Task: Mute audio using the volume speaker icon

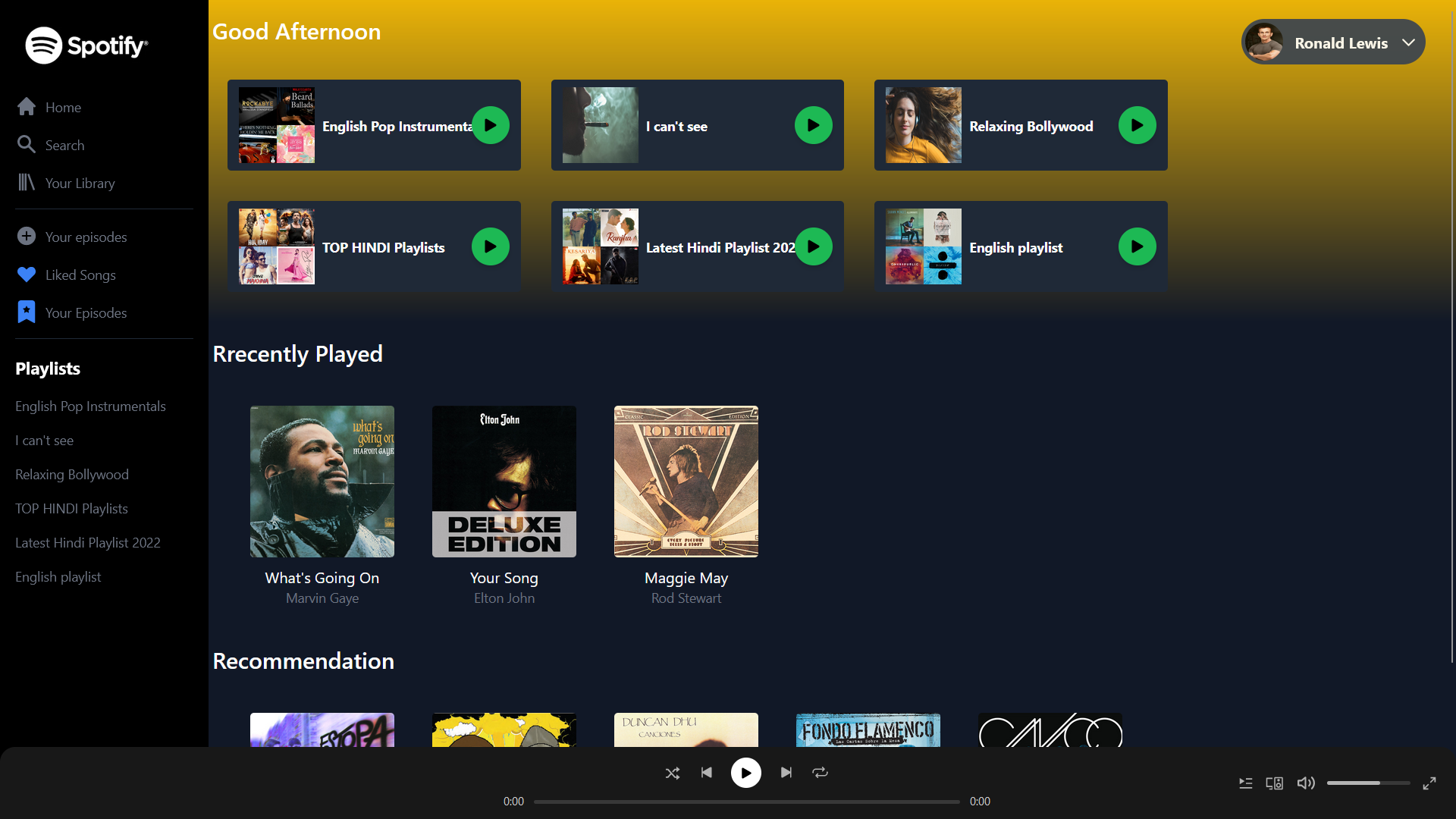Action: pyautogui.click(x=1306, y=783)
